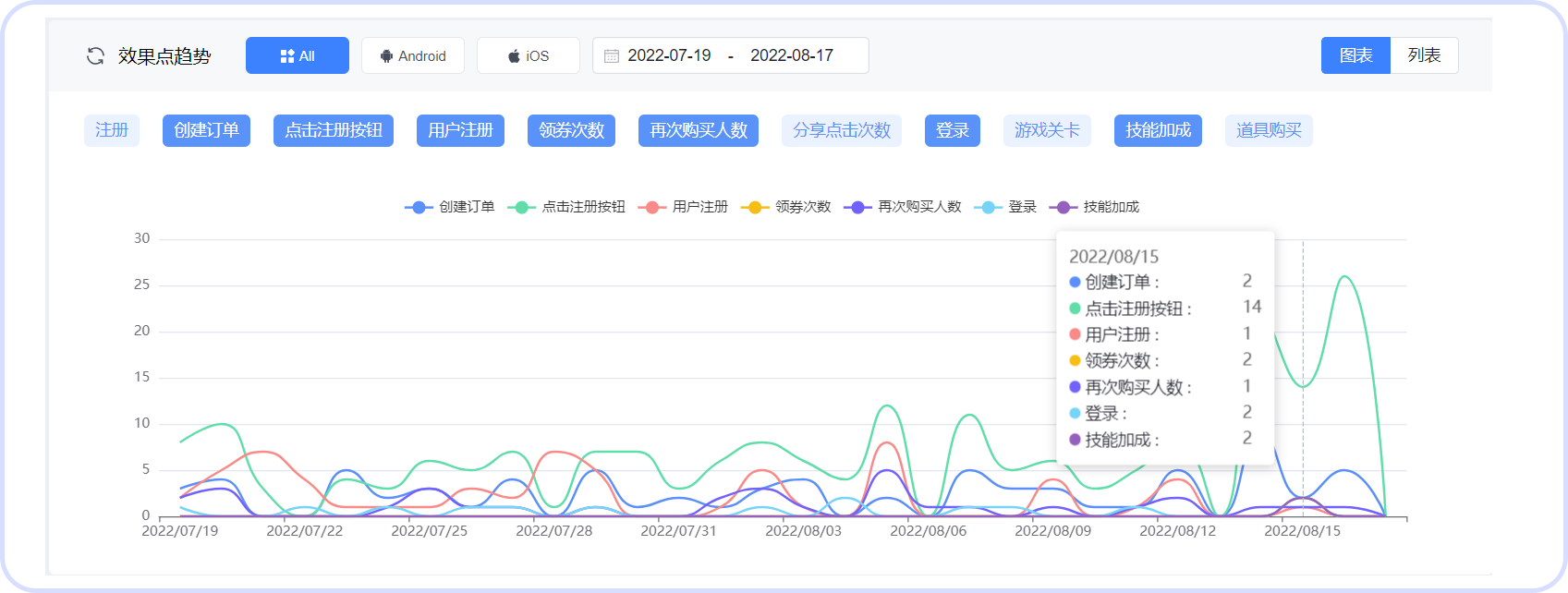Toggle the 领券次数 metric tag
1568x593 pixels.
point(571,130)
